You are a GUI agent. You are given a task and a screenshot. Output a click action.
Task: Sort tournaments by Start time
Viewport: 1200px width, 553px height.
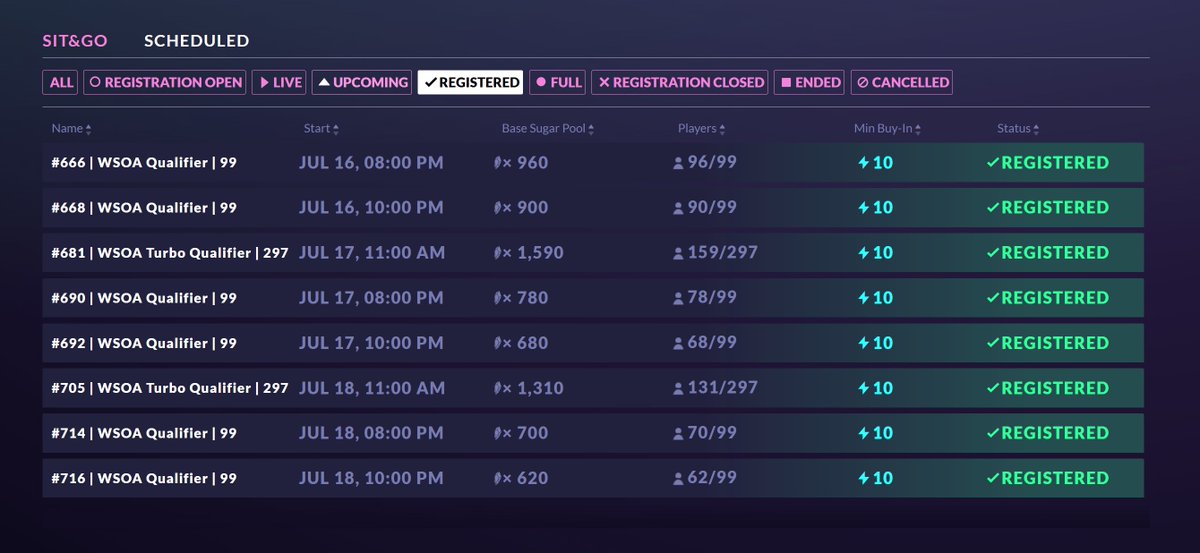(x=320, y=128)
